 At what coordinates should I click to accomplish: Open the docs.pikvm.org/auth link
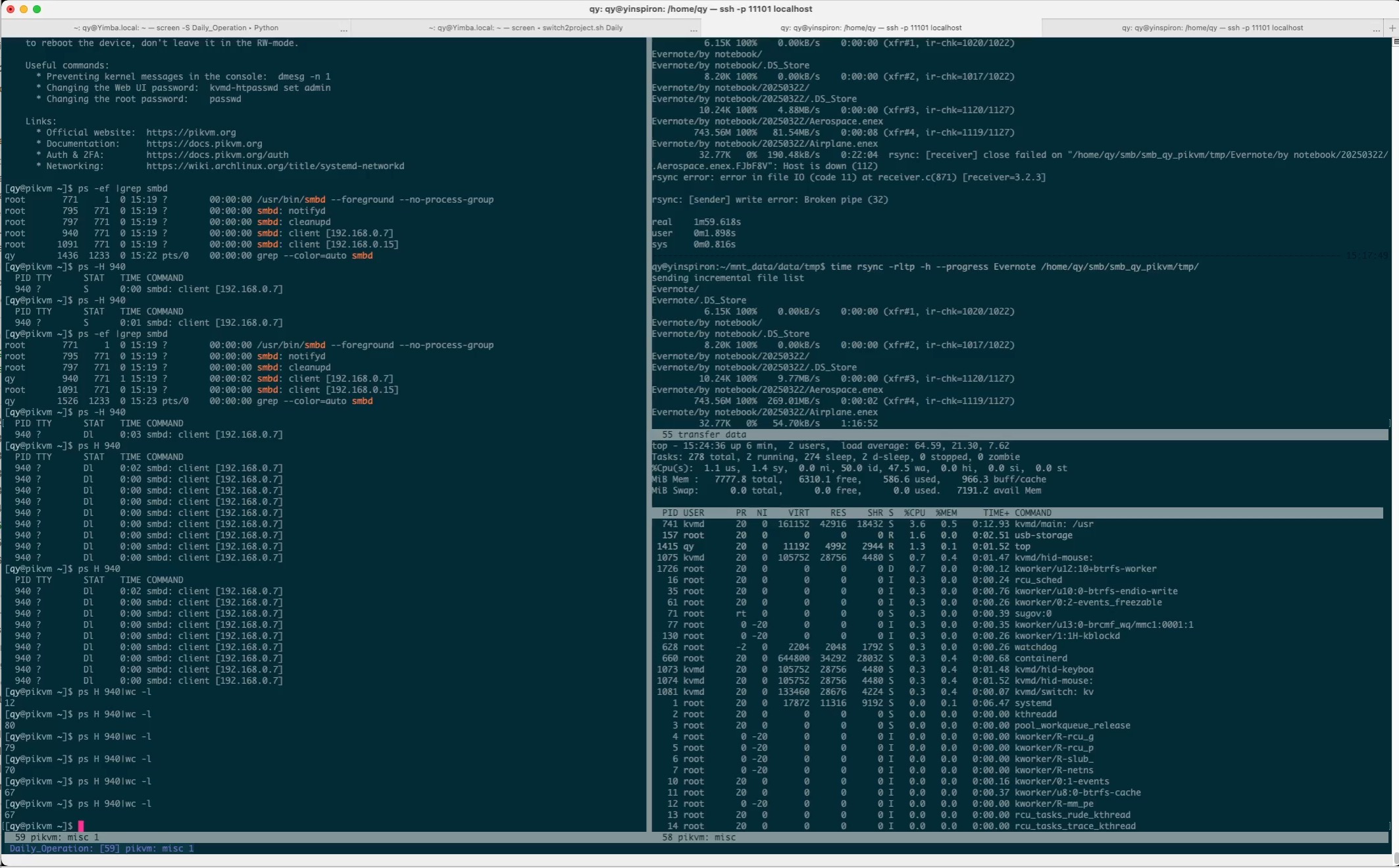click(217, 155)
